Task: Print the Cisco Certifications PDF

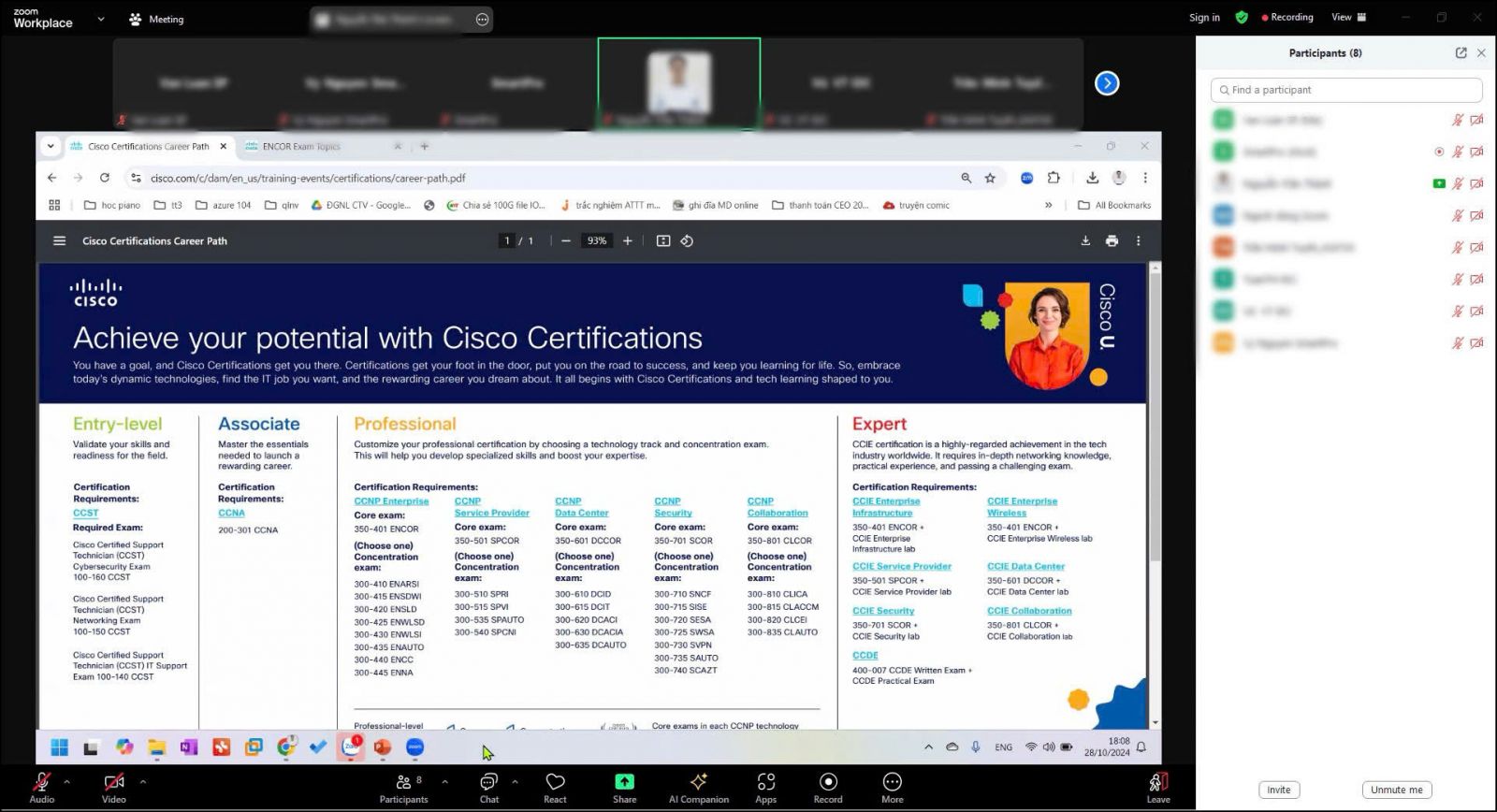Action: click(1112, 240)
